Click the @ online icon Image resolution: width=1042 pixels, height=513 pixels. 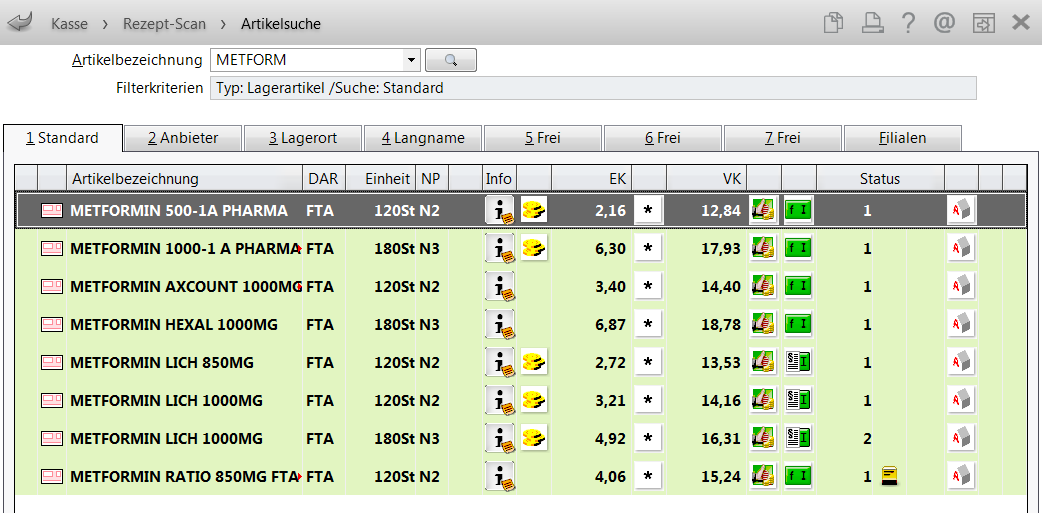(944, 23)
